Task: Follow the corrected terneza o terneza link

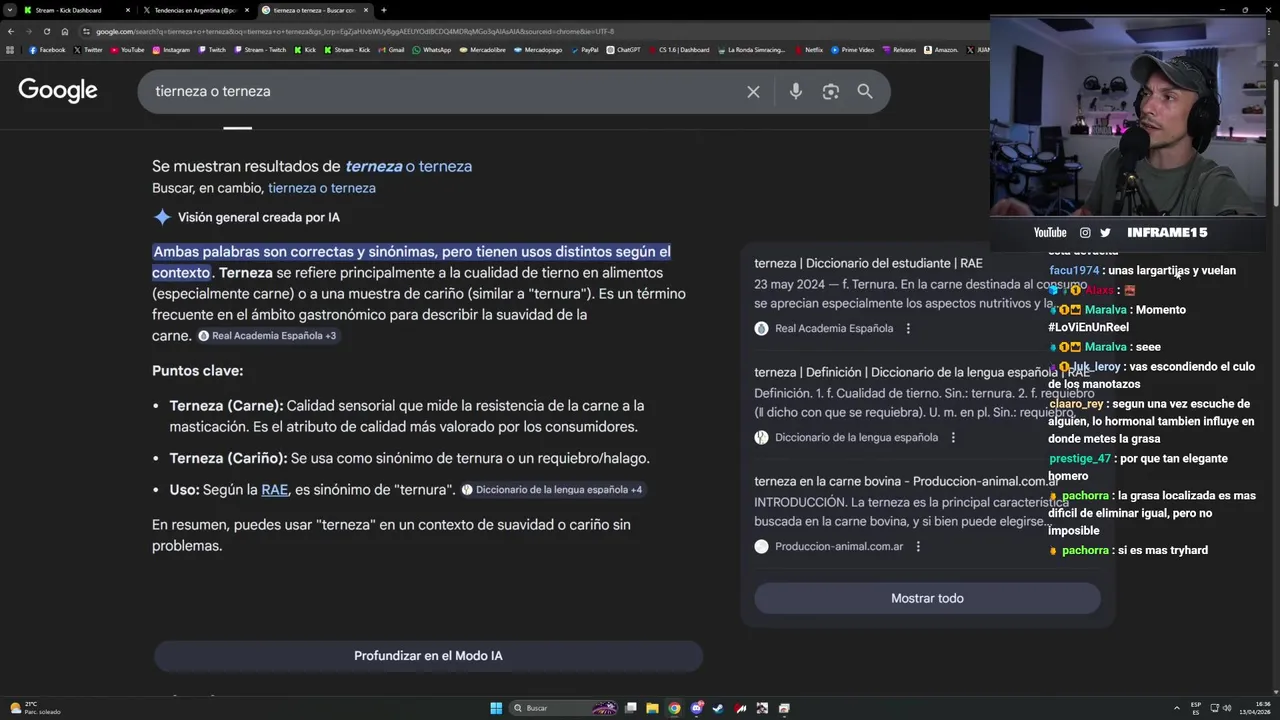Action: click(408, 166)
